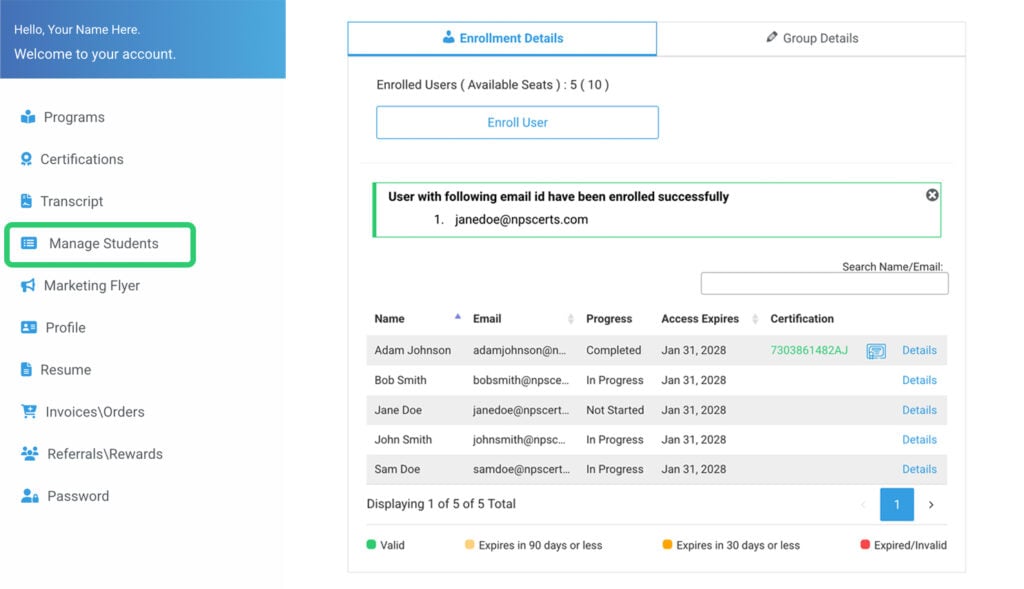The width and height of the screenshot is (1024, 589).
Task: Click the Marketing Flyer megaphone icon
Action: pyautogui.click(x=28, y=285)
